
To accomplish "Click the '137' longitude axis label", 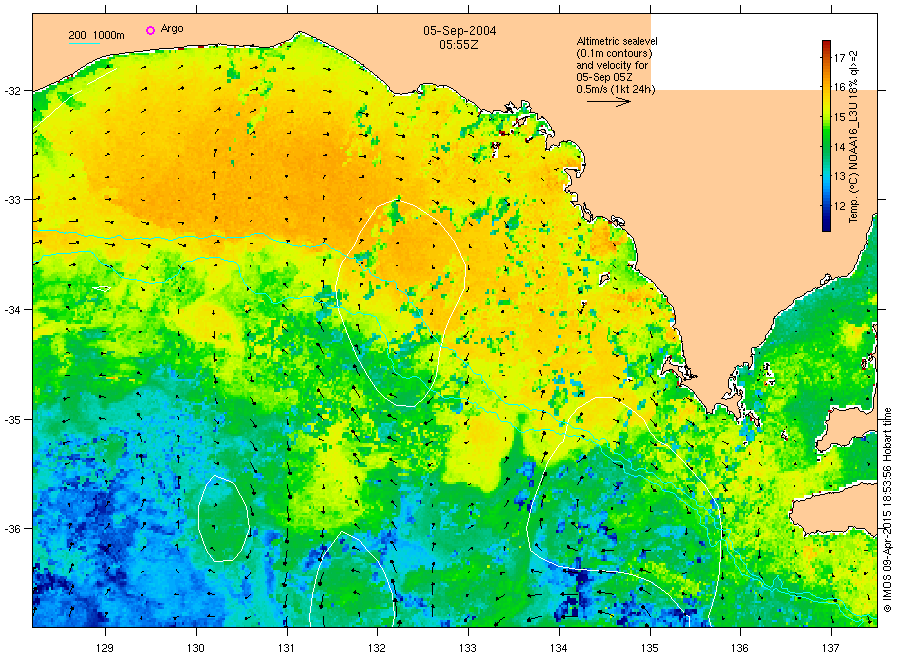I will (831, 649).
